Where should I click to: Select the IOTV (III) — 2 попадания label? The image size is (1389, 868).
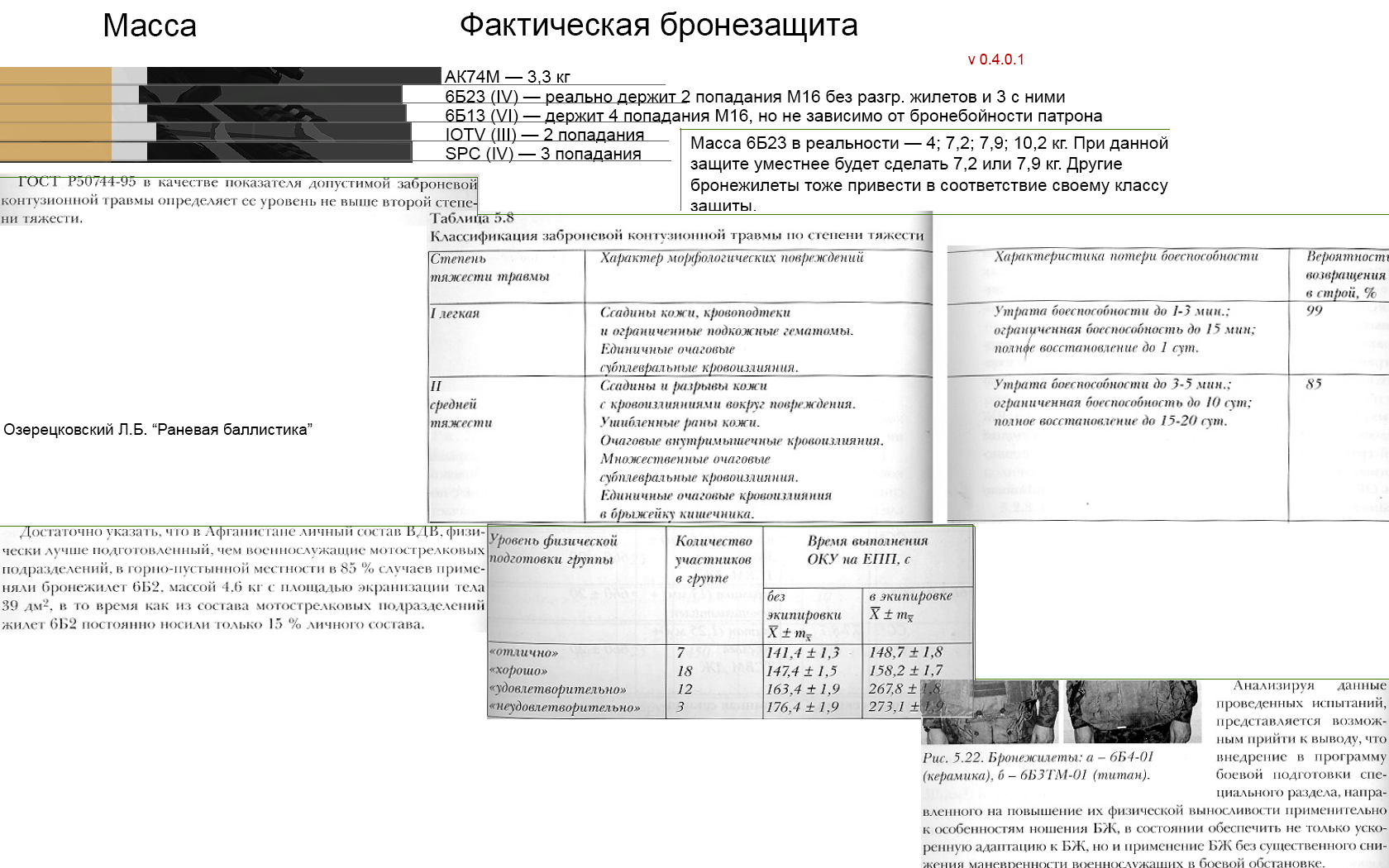543,135
